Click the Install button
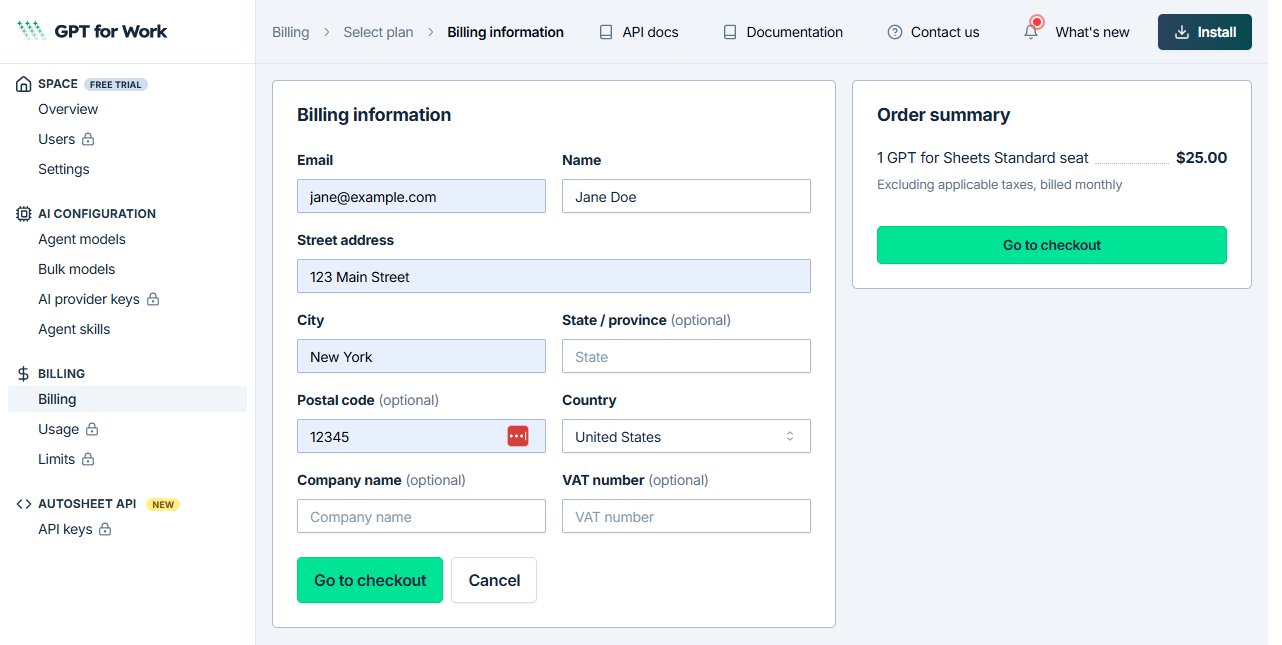 pos(1205,32)
